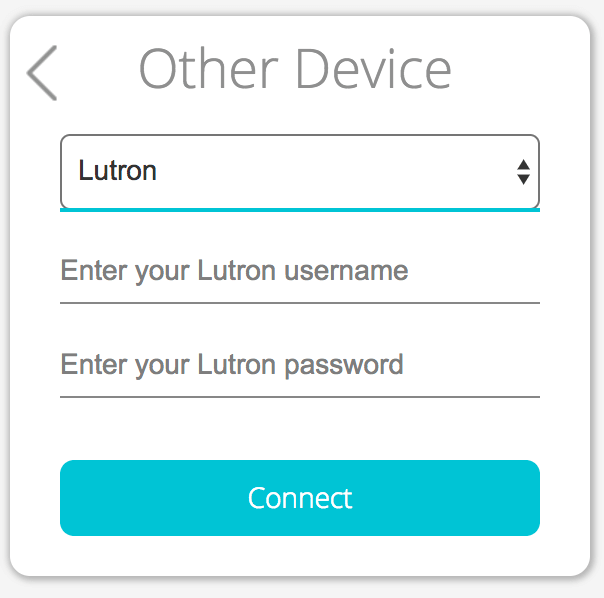Return to previous screen via back chevron

[42, 73]
